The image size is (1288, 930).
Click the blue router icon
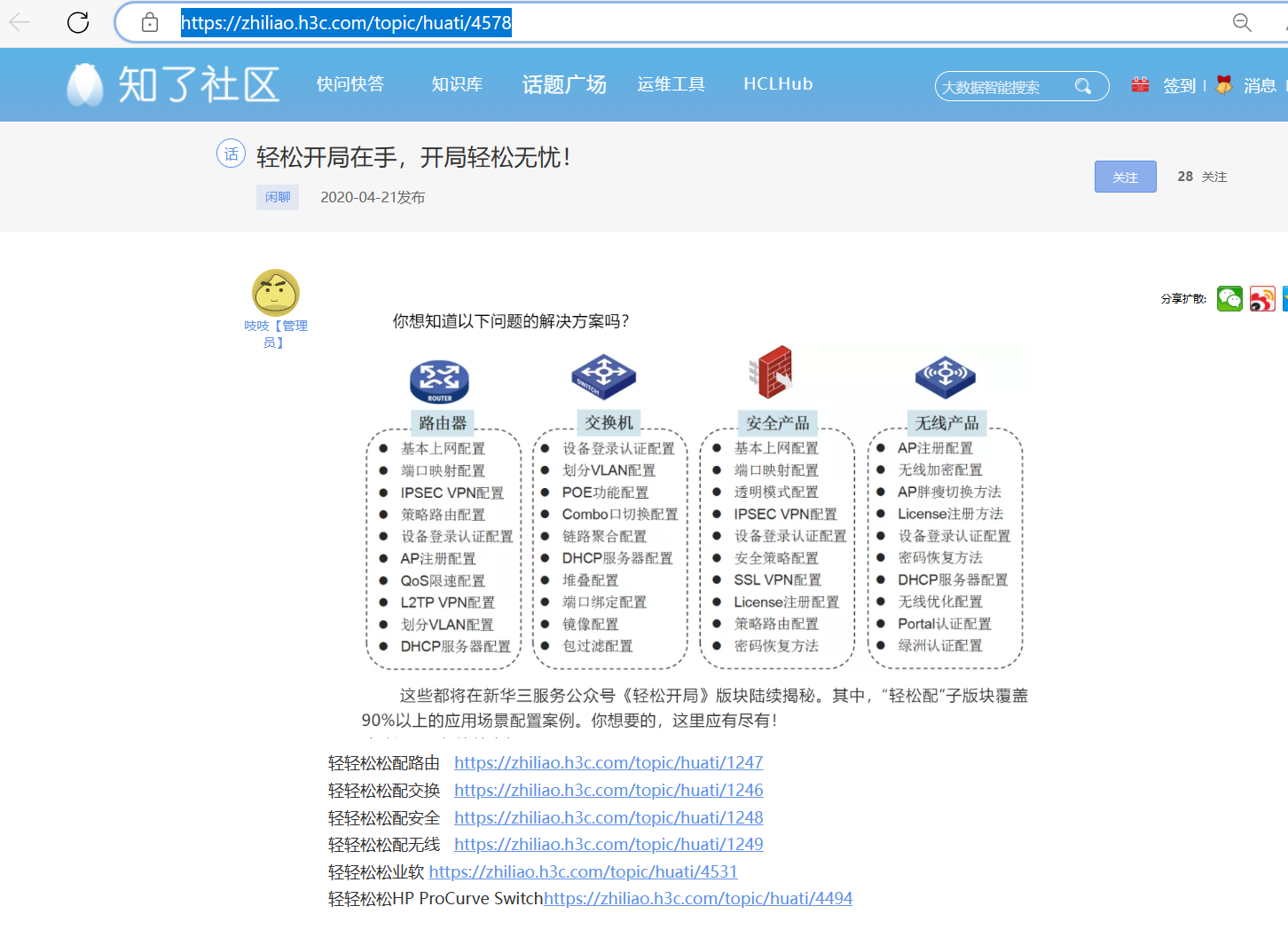tap(439, 382)
